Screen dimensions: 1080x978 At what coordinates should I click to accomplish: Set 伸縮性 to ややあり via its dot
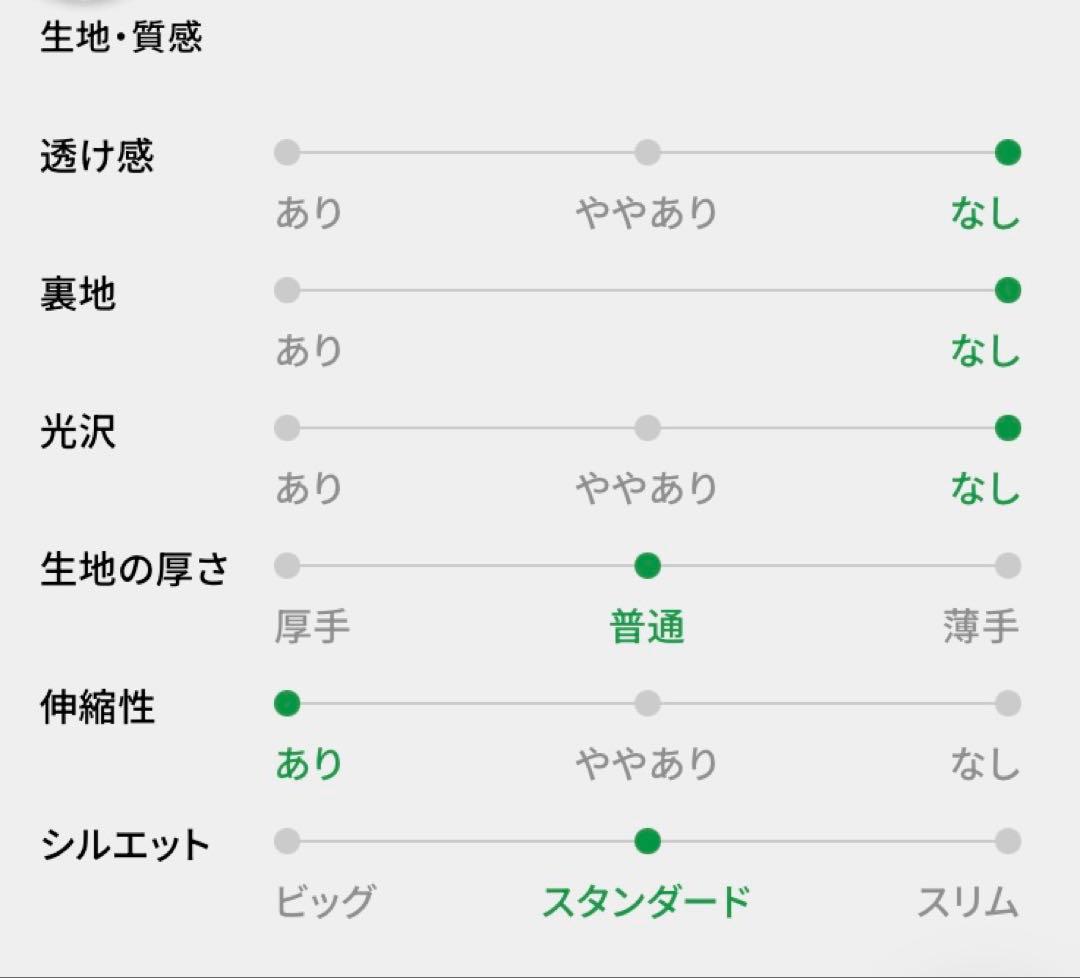pyautogui.click(x=647, y=704)
